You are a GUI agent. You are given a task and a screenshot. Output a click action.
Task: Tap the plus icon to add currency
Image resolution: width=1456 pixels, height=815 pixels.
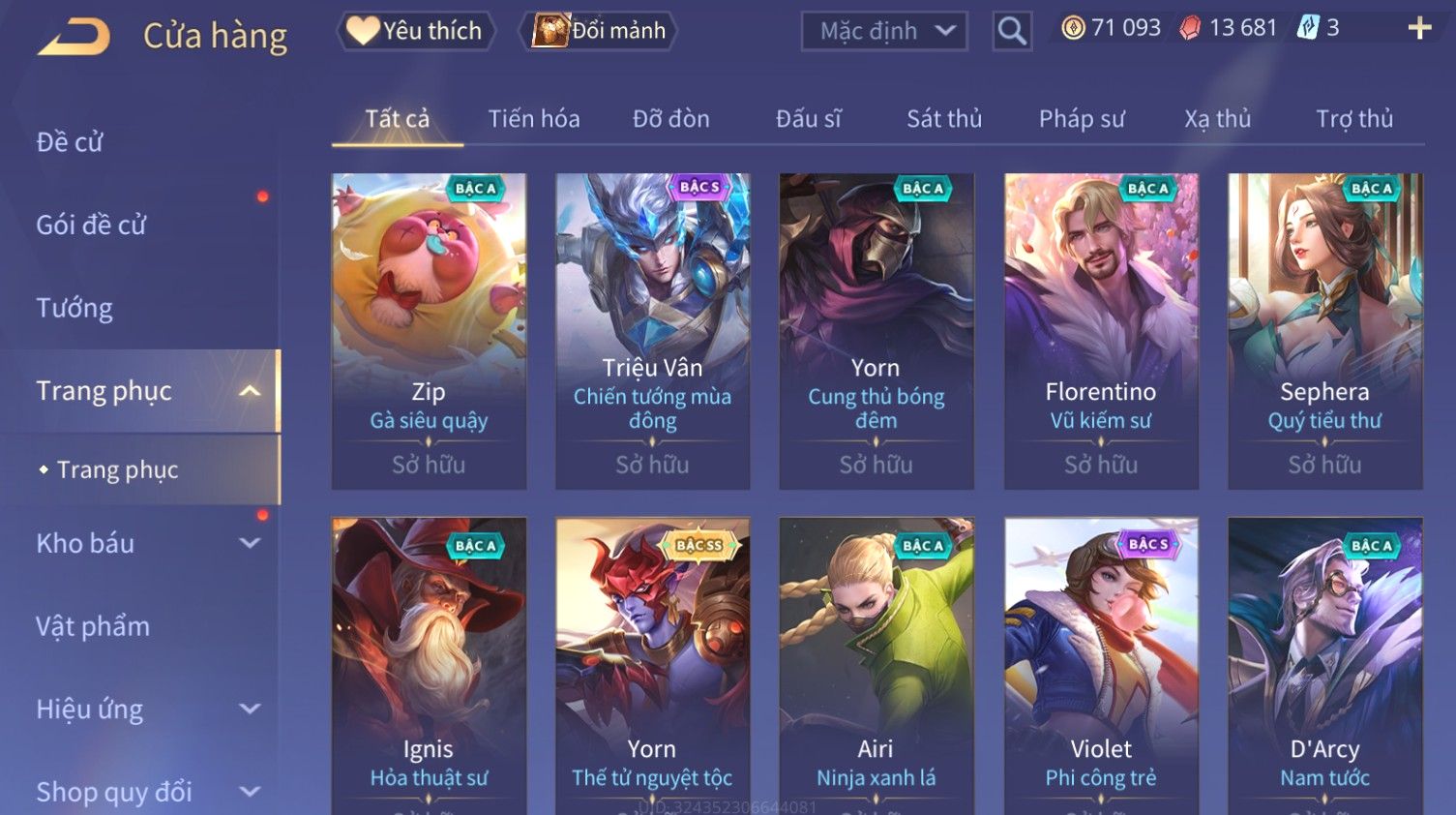pyautogui.click(x=1419, y=28)
